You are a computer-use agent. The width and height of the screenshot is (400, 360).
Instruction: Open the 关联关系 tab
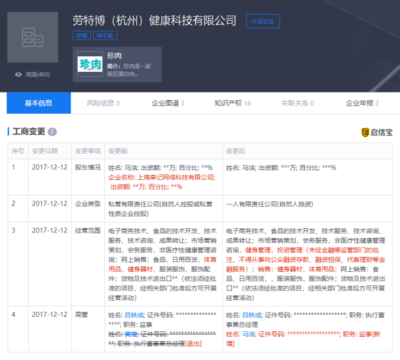pos(297,103)
